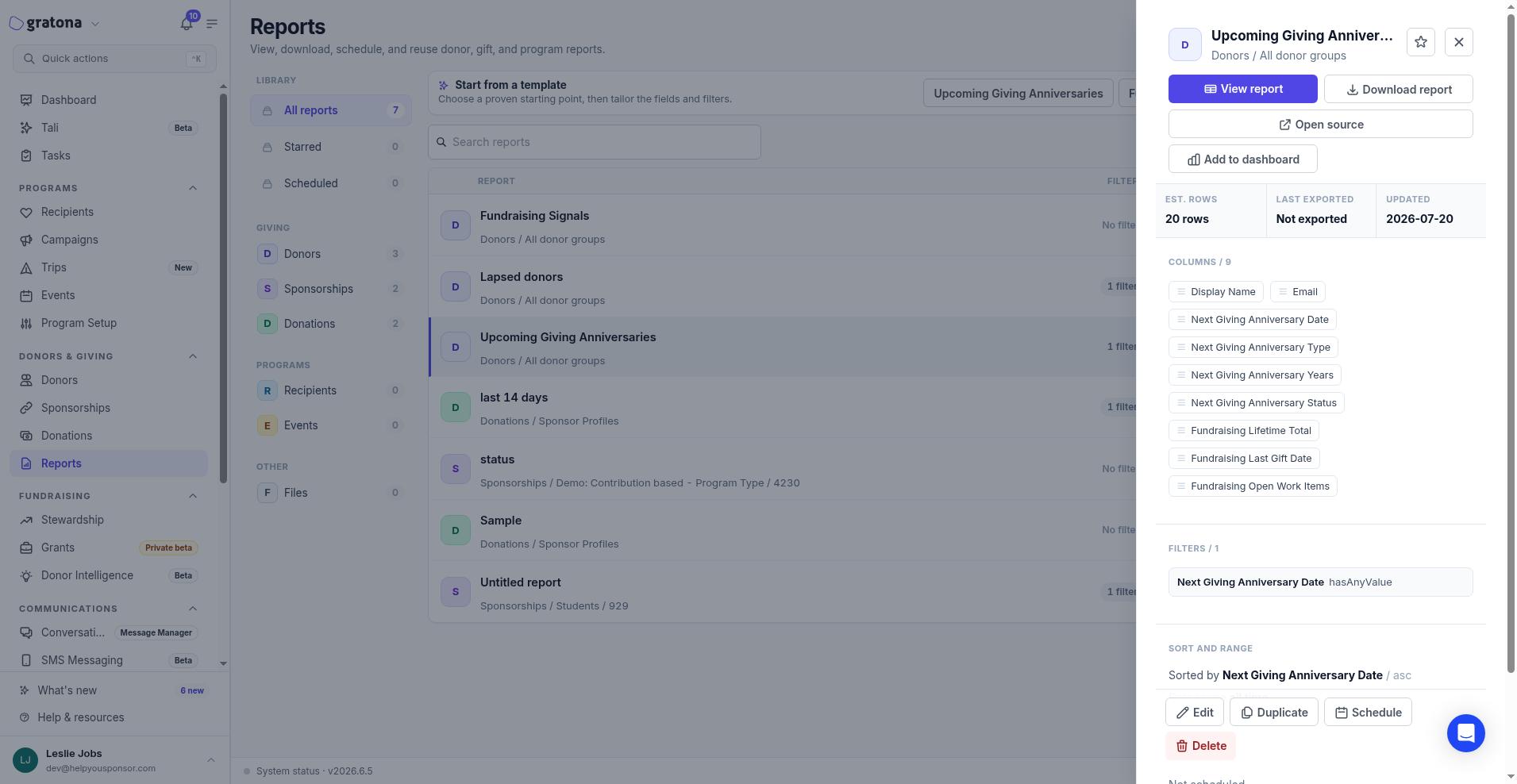Click the Edit report button

tap(1194, 712)
